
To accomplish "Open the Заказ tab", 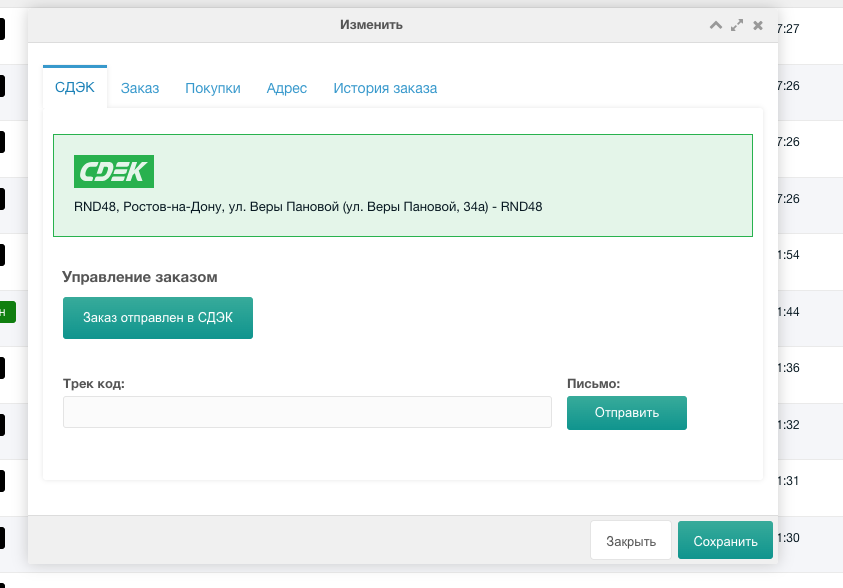I will pos(140,88).
